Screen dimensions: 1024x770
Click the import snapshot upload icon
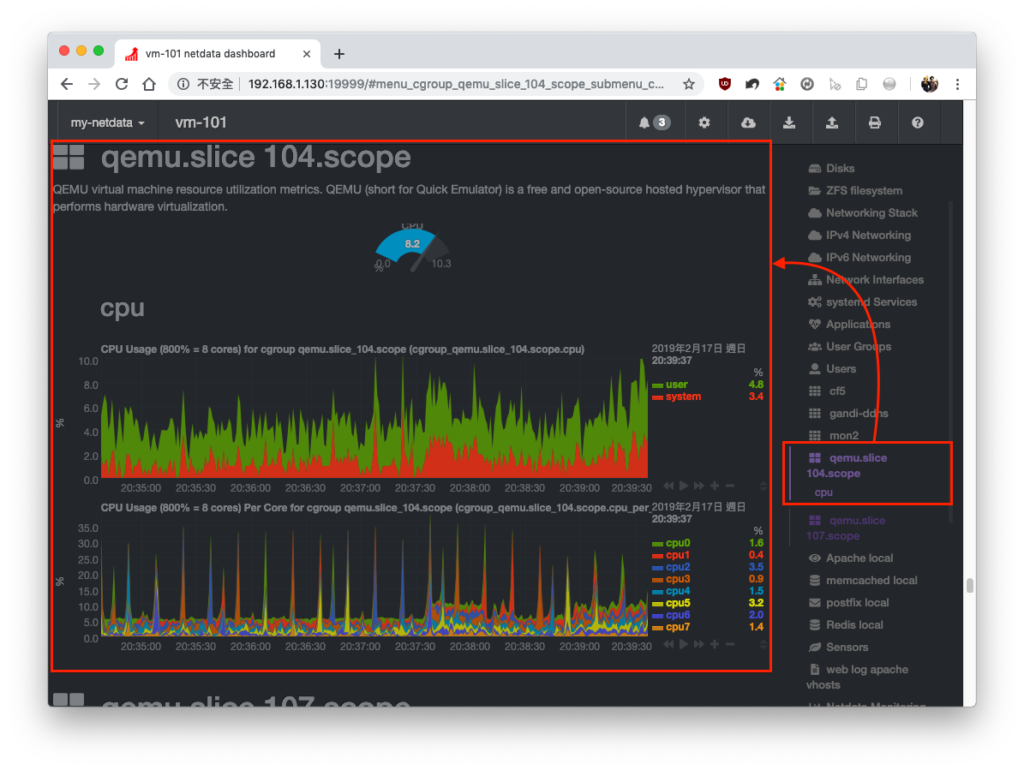point(831,123)
